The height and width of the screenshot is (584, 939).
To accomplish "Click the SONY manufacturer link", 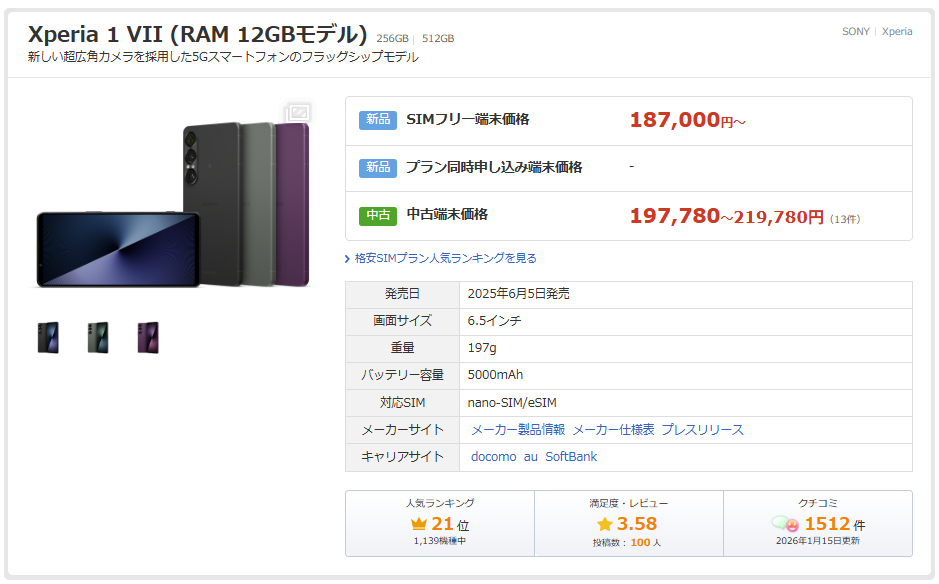I will [855, 31].
